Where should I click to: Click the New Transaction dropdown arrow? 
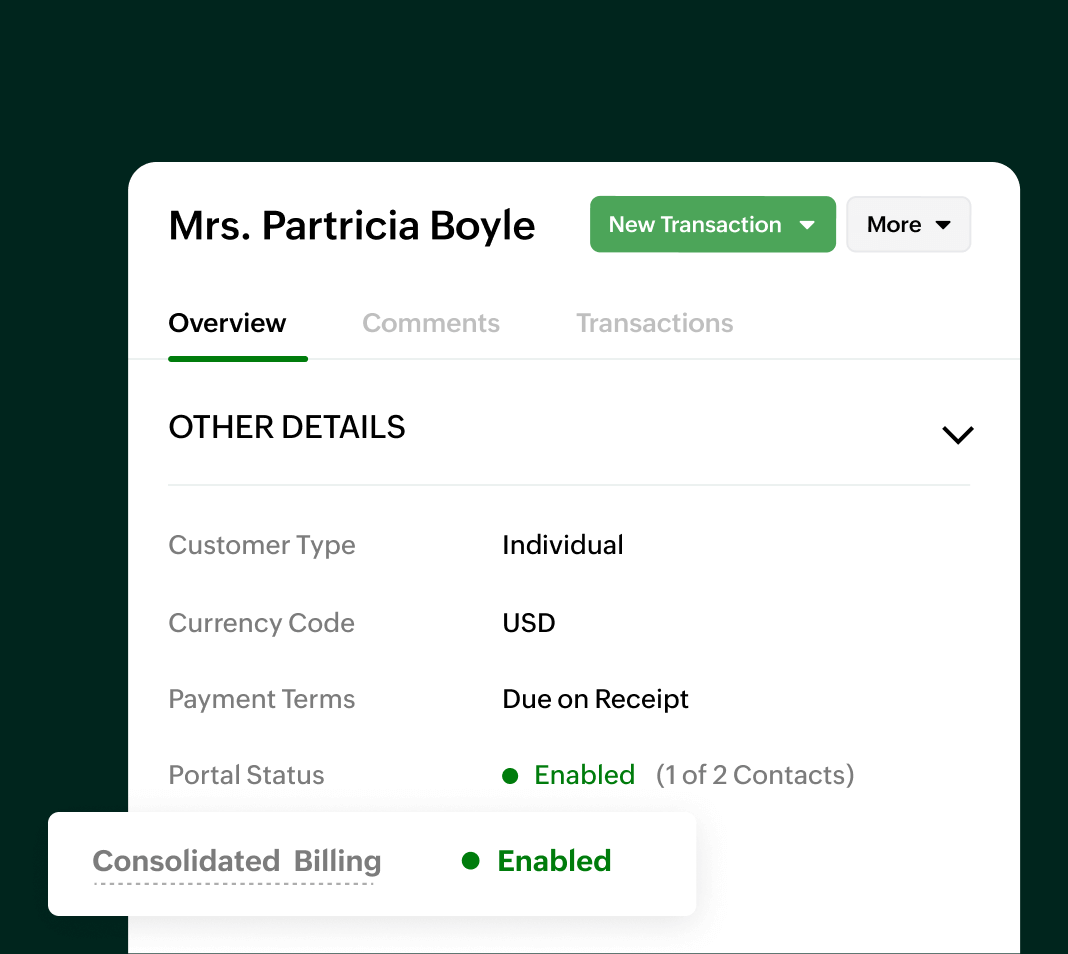coord(808,225)
